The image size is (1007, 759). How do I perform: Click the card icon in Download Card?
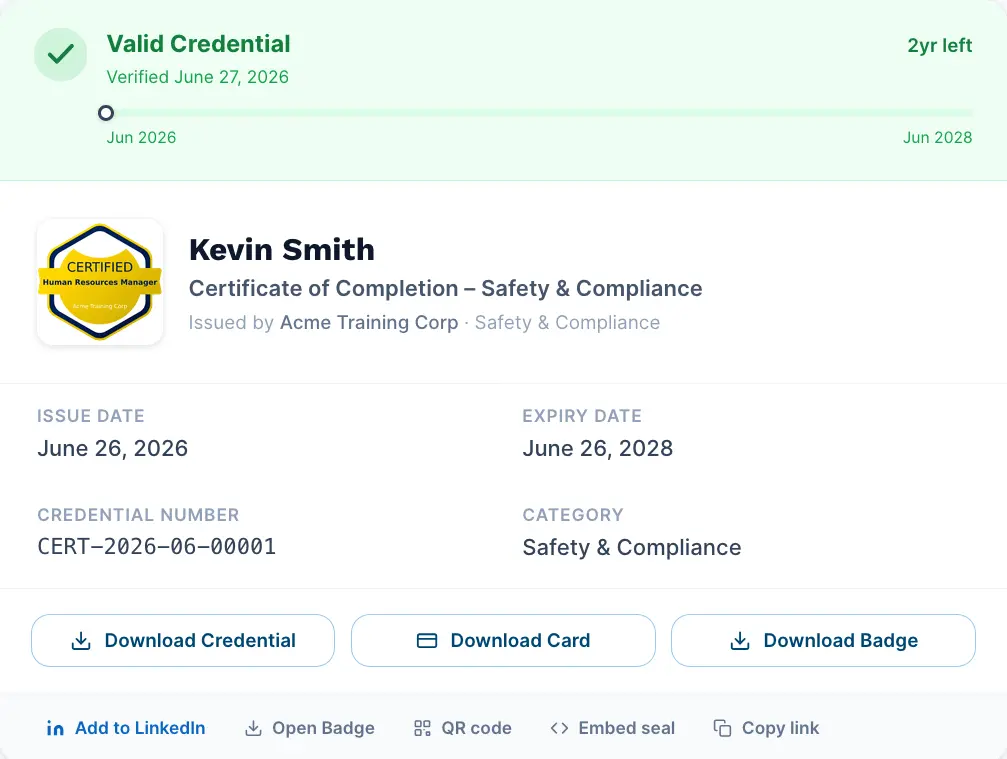click(x=427, y=641)
